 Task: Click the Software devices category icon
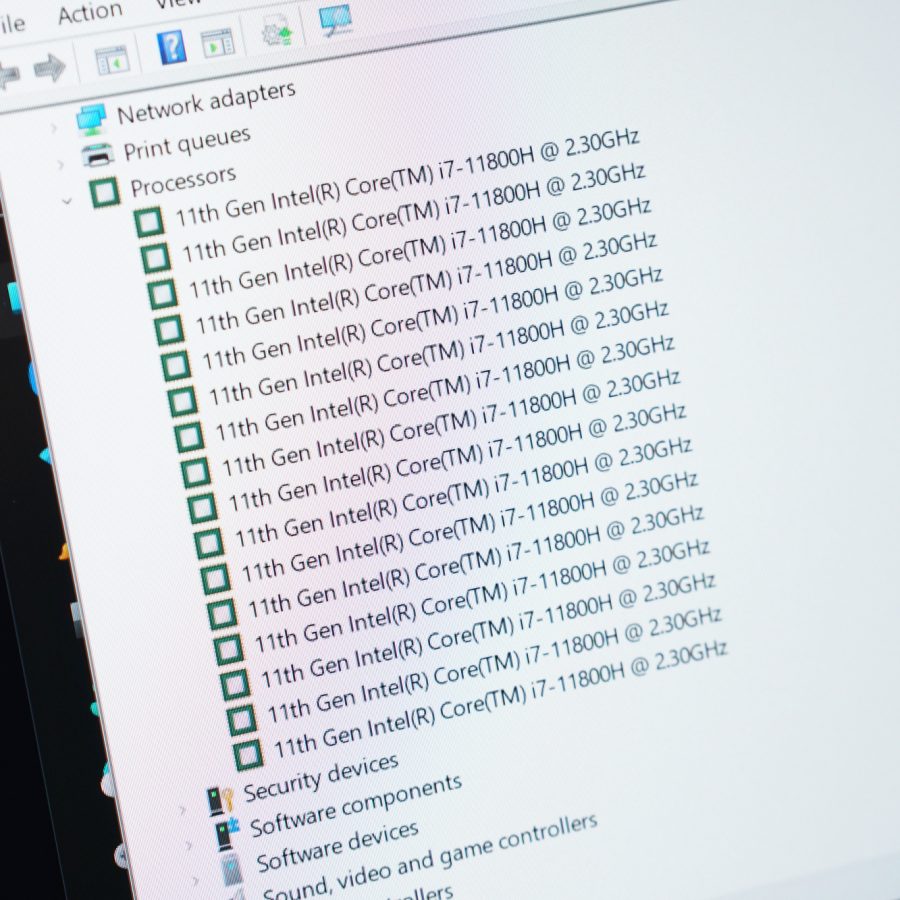(x=232, y=868)
